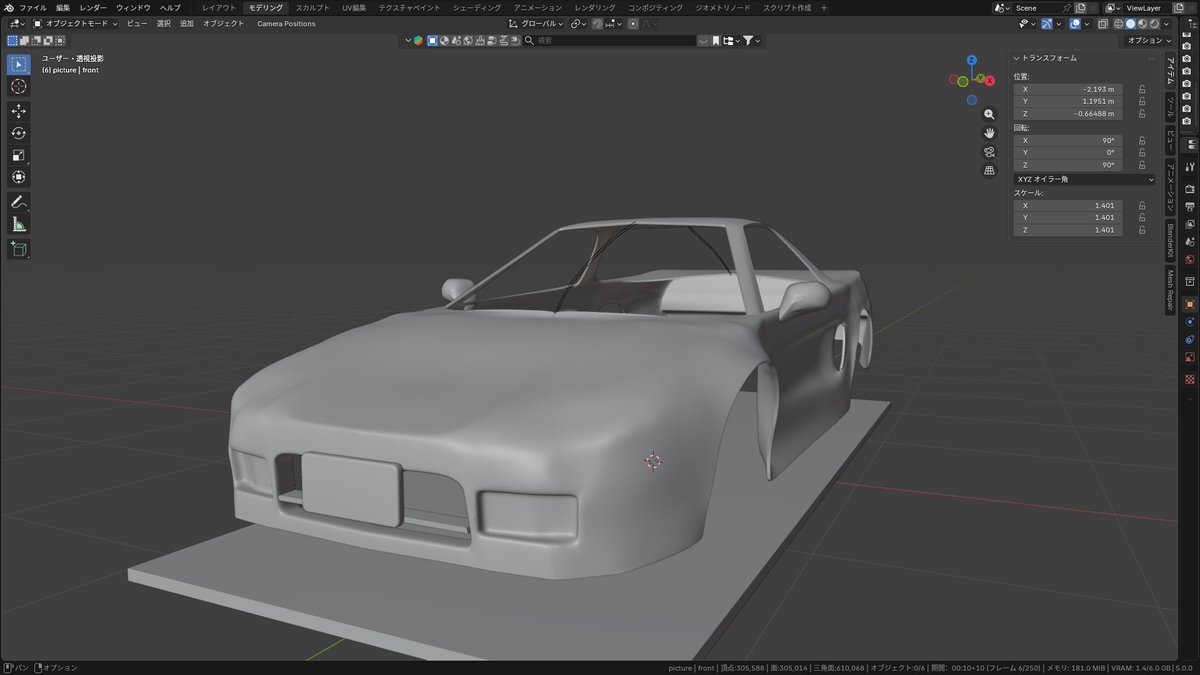This screenshot has height=675, width=1200.
Task: Select the Add Cube tool
Action: [x=19, y=248]
